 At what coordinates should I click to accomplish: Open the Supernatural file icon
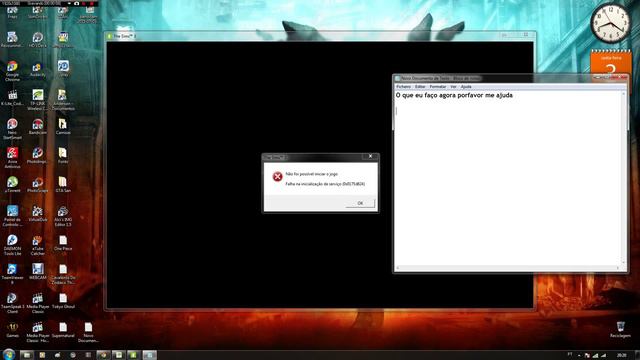63,330
